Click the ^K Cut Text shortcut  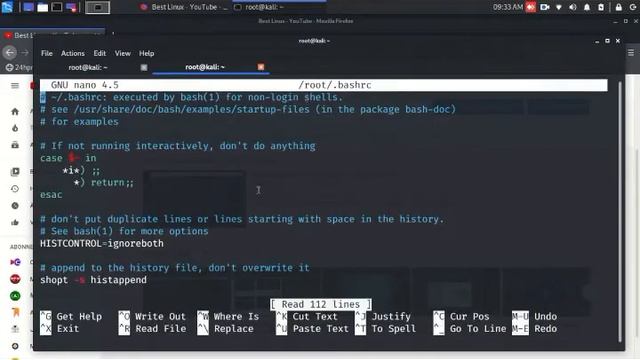307,317
